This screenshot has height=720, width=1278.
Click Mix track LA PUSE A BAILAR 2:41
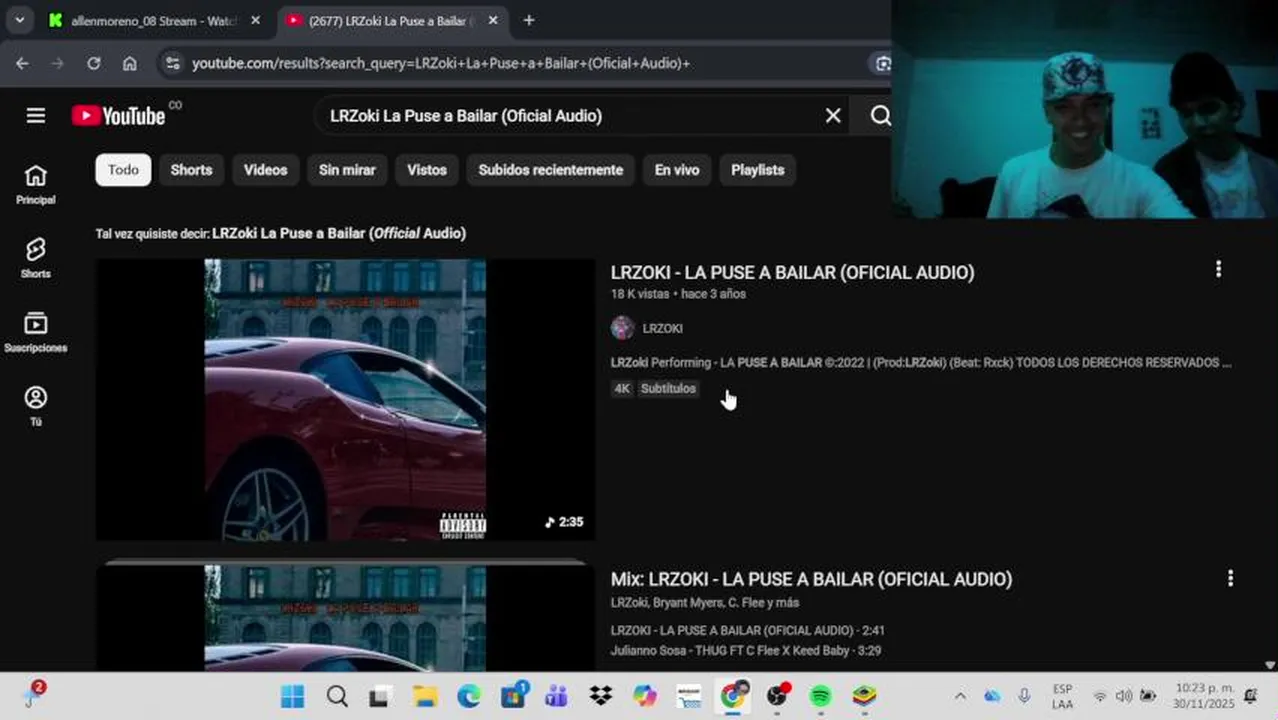(x=747, y=631)
